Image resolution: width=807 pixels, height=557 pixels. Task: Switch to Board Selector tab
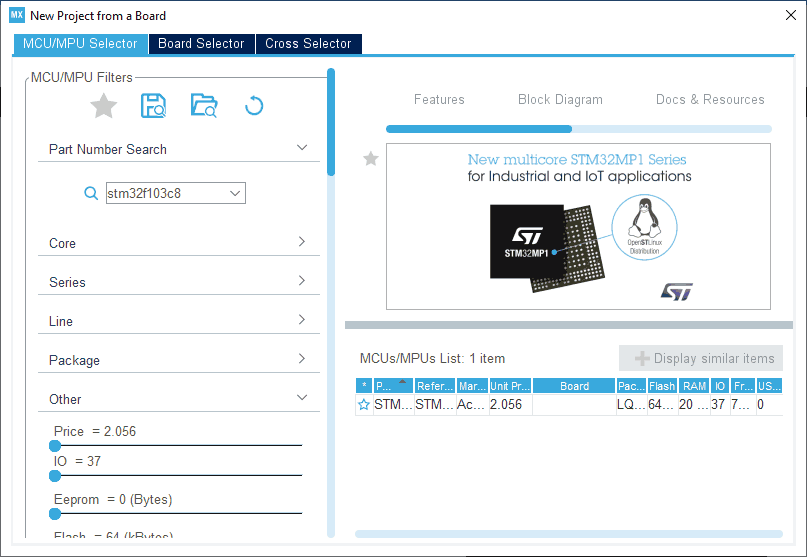[x=201, y=44]
